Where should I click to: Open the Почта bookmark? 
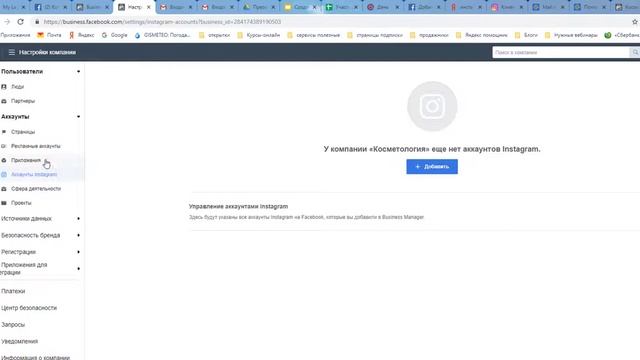(49, 35)
